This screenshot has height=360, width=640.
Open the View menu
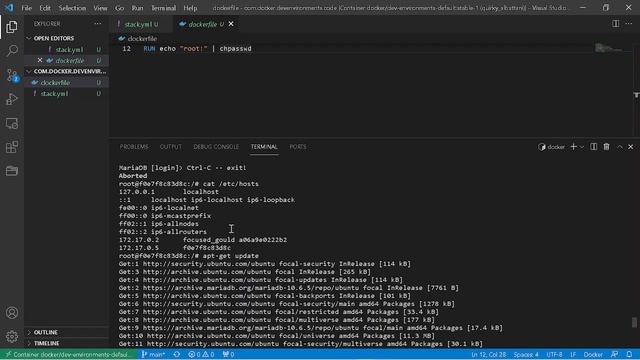pos(100,8)
